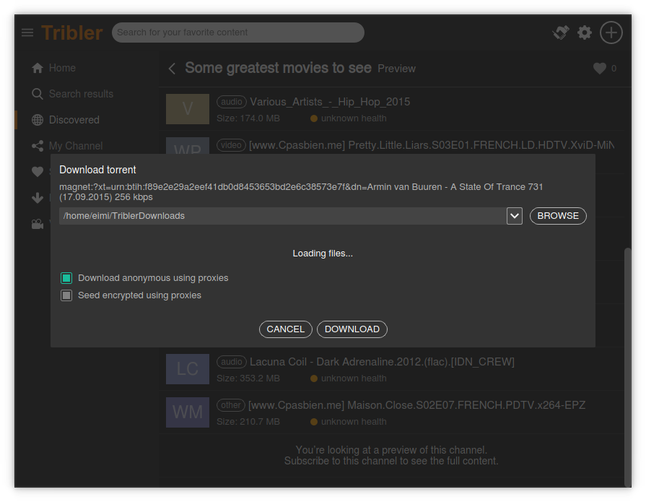Click Size: 210.7 MB text
The width and height of the screenshot is (646, 502).
(248, 422)
